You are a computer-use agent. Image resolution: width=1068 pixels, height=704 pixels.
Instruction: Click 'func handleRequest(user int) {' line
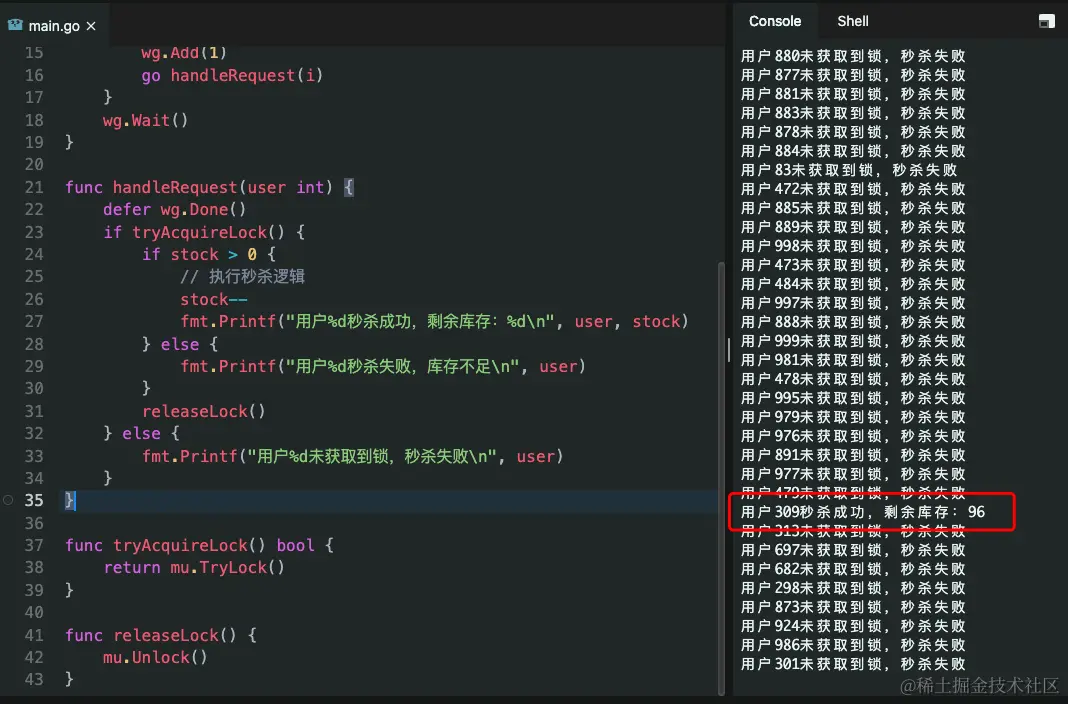209,187
